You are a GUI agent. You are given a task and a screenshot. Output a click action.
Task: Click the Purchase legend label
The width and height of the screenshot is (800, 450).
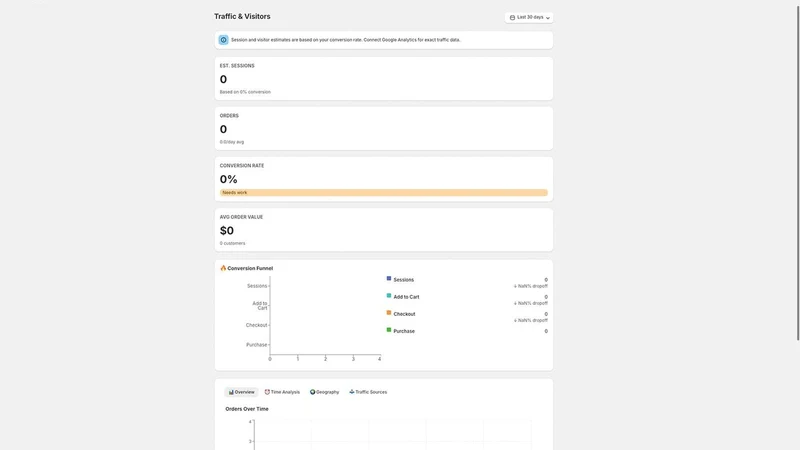[x=404, y=331]
